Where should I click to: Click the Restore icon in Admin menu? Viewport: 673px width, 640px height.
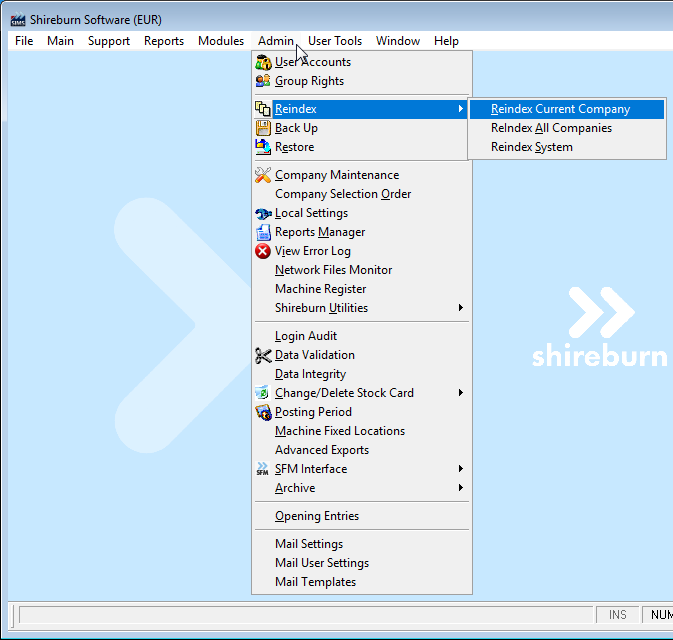263,147
